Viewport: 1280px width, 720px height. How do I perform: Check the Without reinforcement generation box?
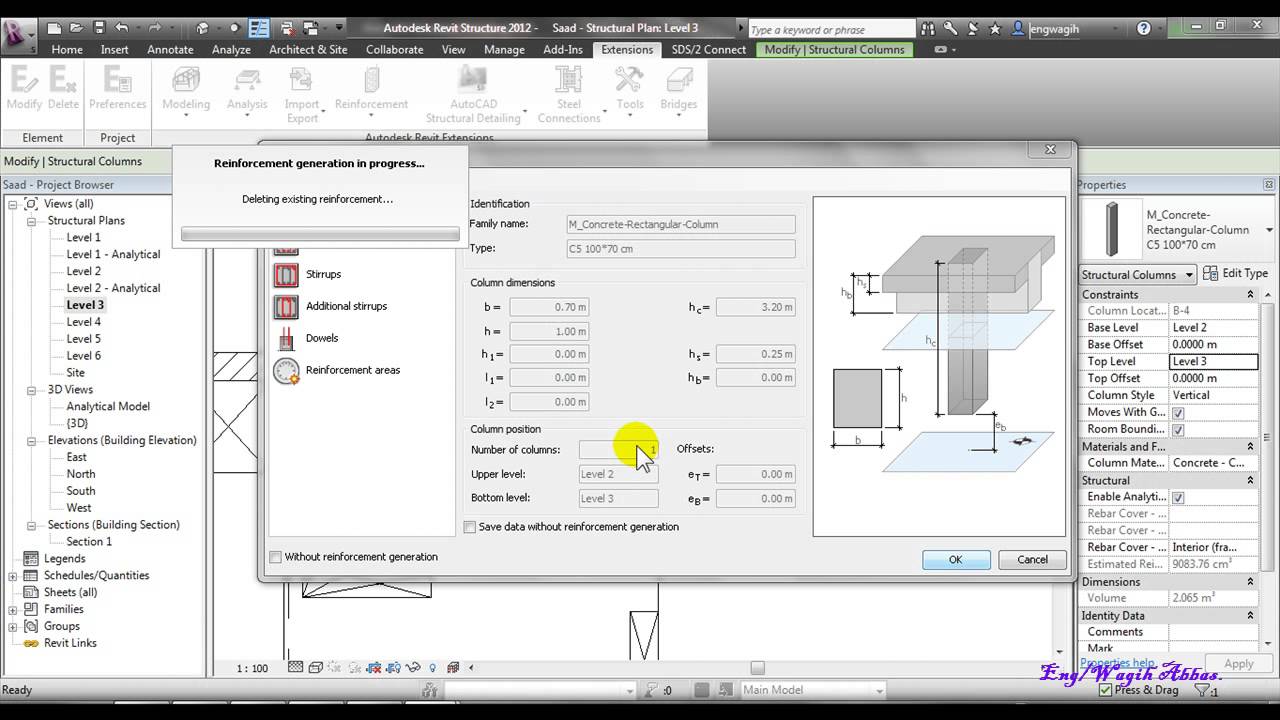[276, 557]
